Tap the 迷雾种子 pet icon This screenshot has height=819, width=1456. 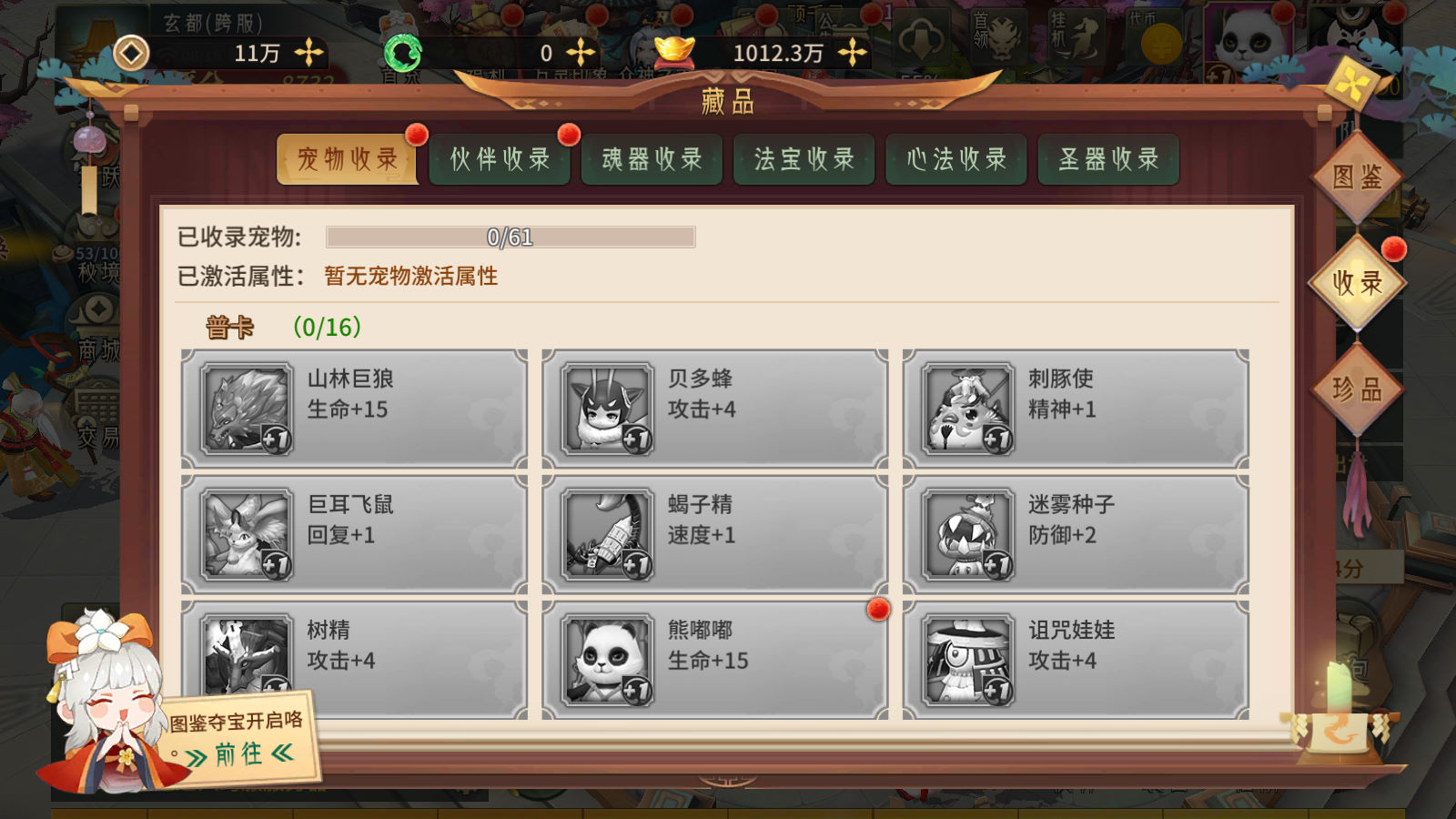tap(967, 535)
